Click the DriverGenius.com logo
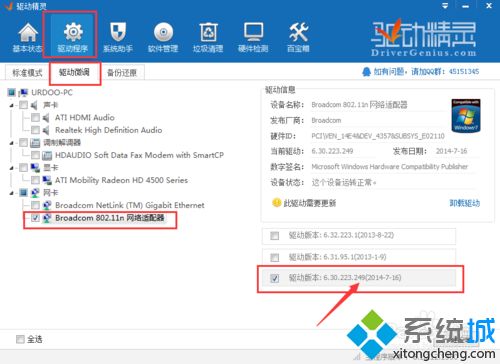 424,38
